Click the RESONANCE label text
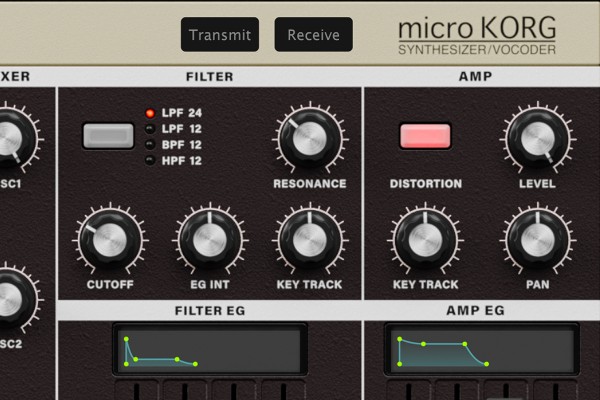600x400 pixels. point(310,184)
